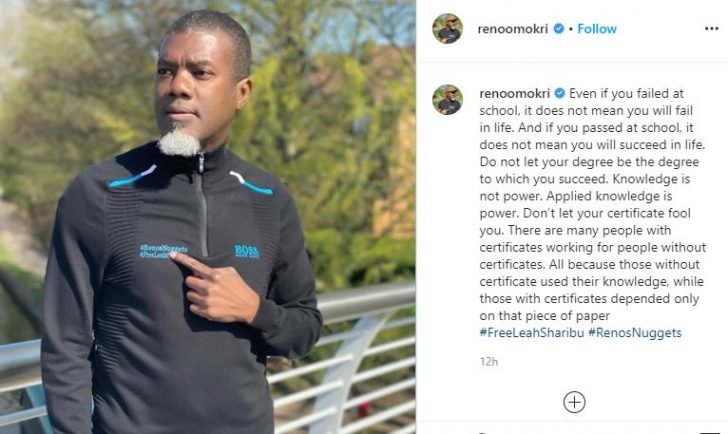The width and height of the screenshot is (728, 434).
Task: Open the #RenosNuggets hashtag
Action: pos(635,333)
